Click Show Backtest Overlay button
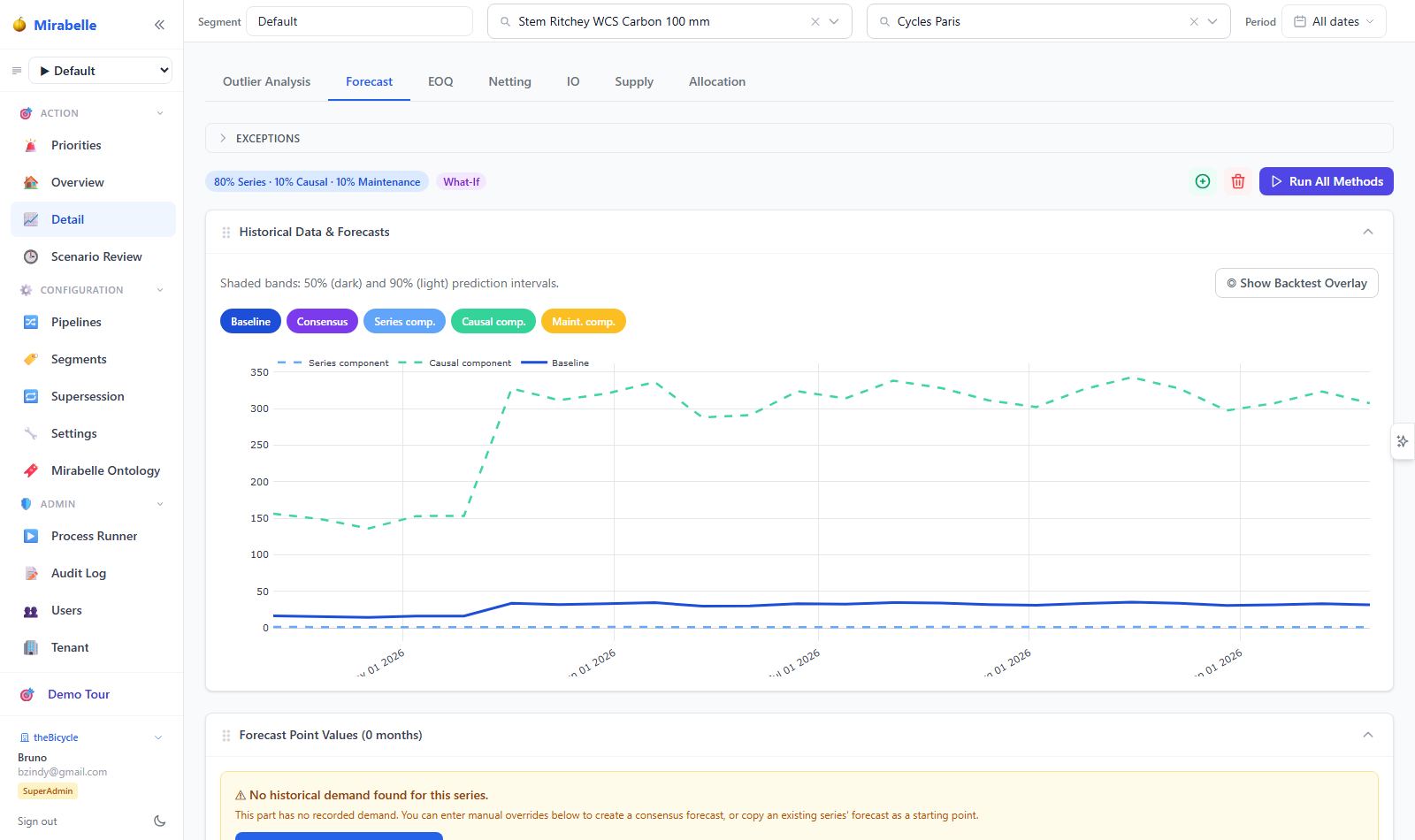1415x840 pixels. [x=1296, y=283]
